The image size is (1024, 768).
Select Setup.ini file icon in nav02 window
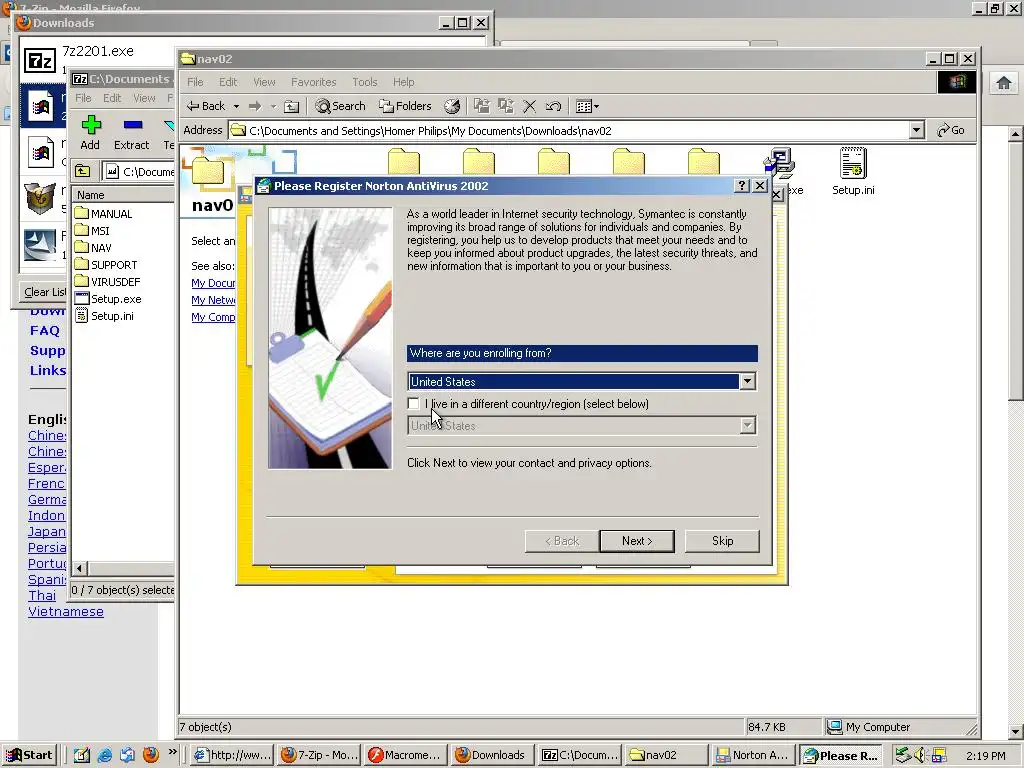[x=853, y=171]
